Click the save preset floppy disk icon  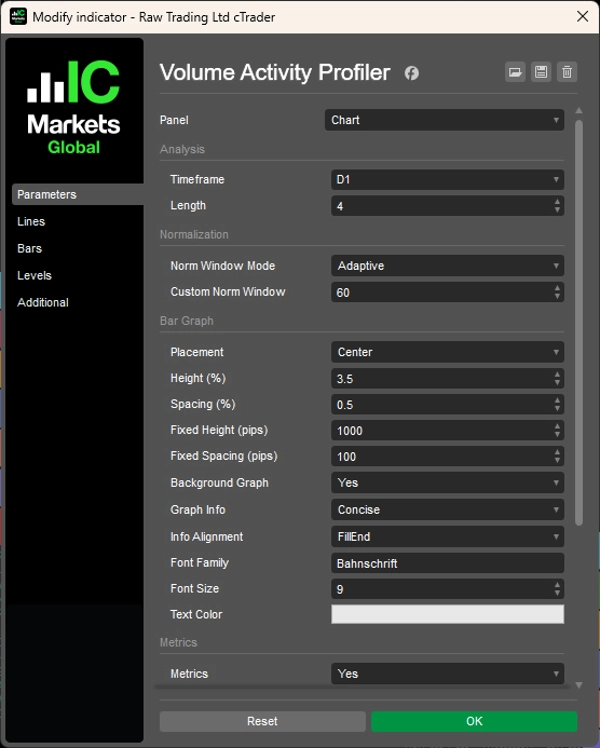coord(541,73)
